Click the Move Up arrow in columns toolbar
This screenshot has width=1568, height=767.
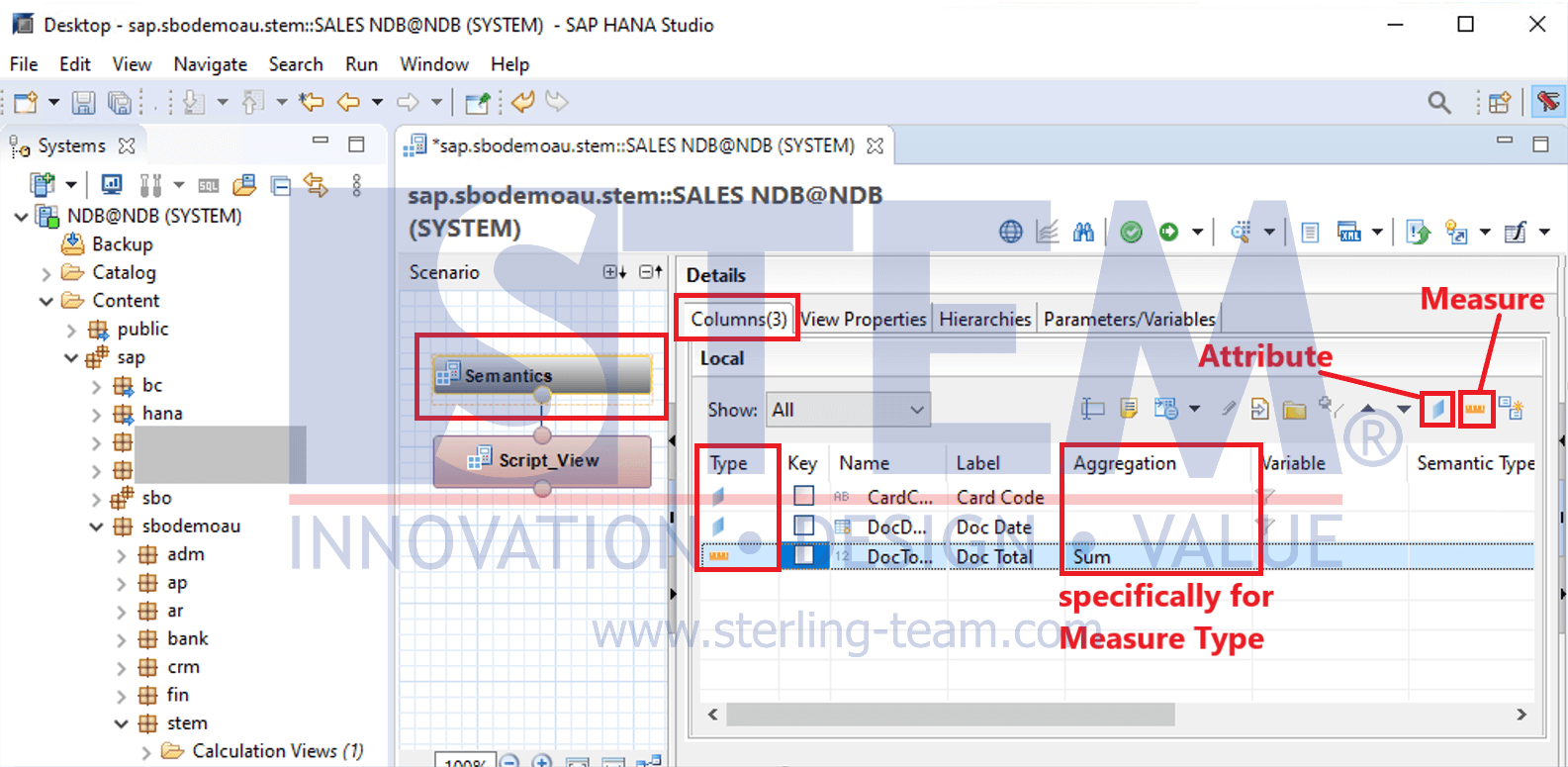pyautogui.click(x=1367, y=409)
